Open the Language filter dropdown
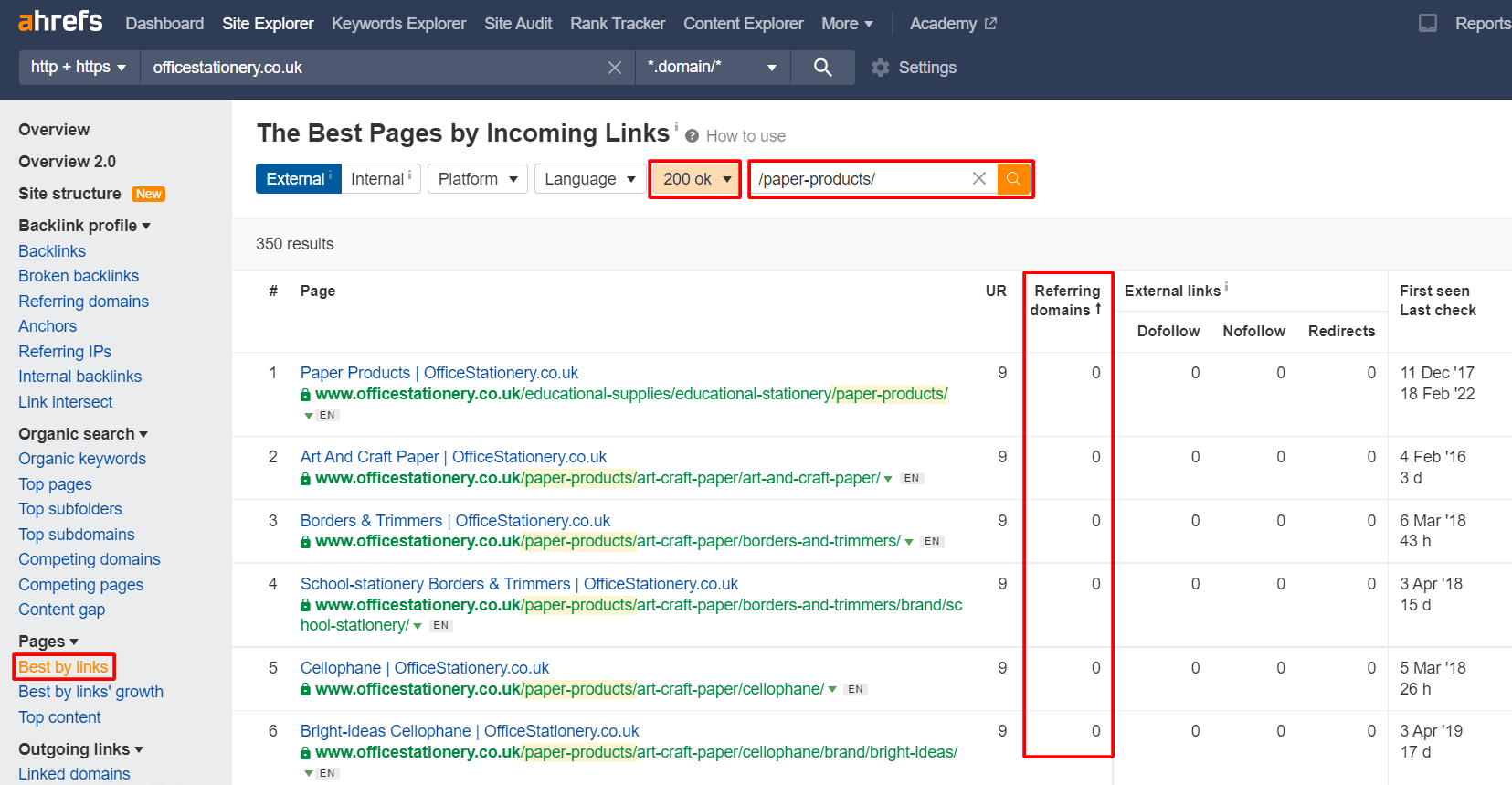The width and height of the screenshot is (1512, 785). click(590, 179)
